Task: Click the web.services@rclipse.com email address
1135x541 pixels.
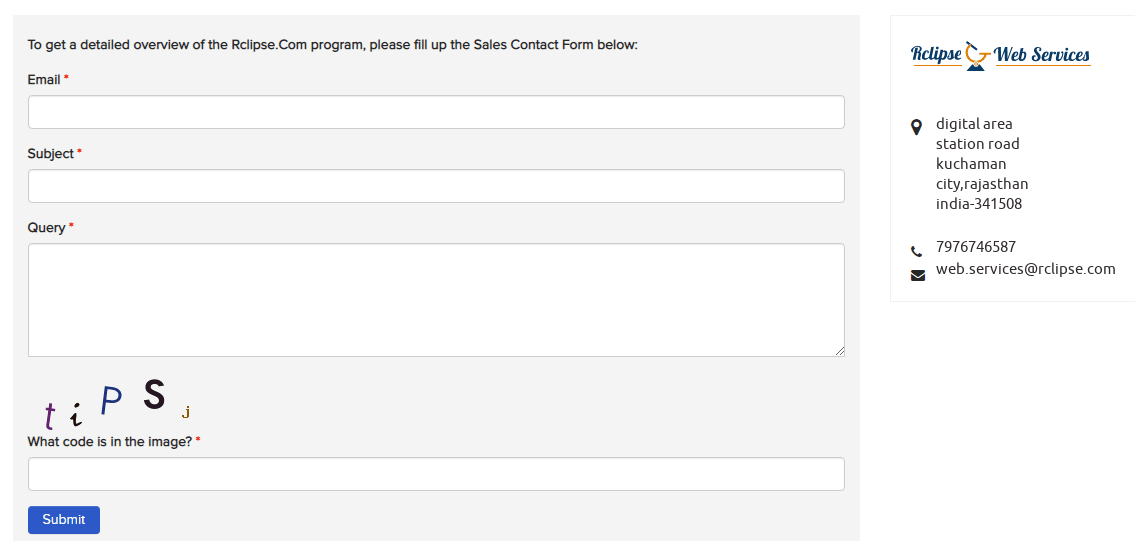Action: click(x=1026, y=269)
